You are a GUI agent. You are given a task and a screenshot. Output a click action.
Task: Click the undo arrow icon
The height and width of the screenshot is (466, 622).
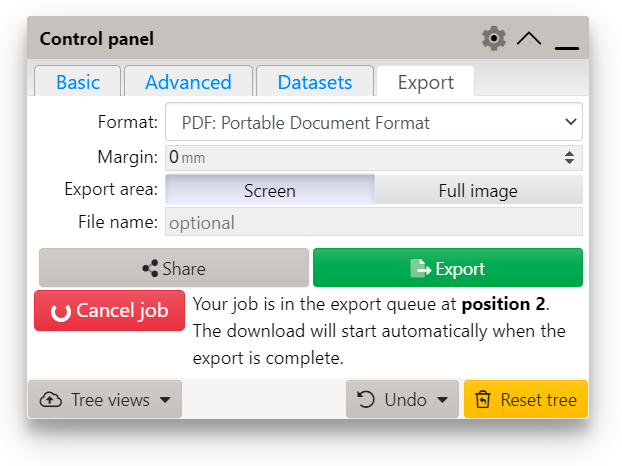[367, 400]
